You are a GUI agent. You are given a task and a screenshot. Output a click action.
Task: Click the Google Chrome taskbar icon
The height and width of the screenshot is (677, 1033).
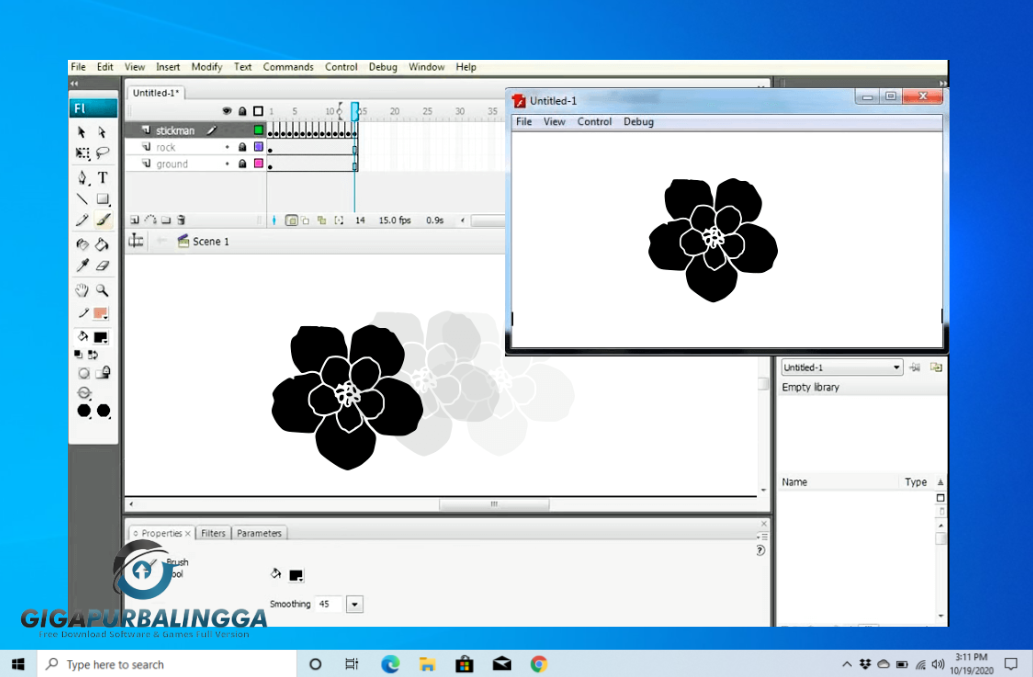(x=539, y=664)
